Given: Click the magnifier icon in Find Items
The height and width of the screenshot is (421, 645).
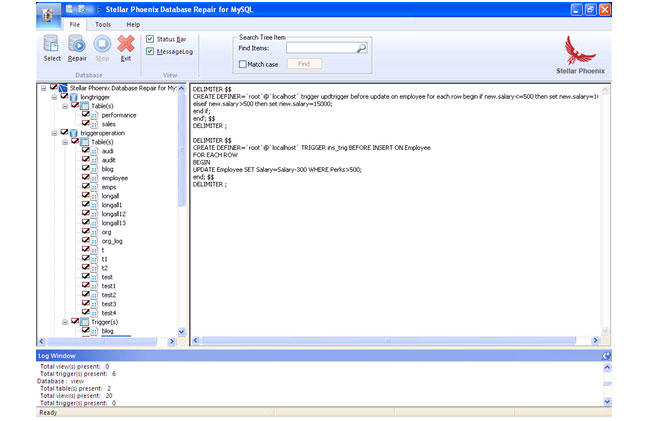Looking at the screenshot, I should [361, 48].
